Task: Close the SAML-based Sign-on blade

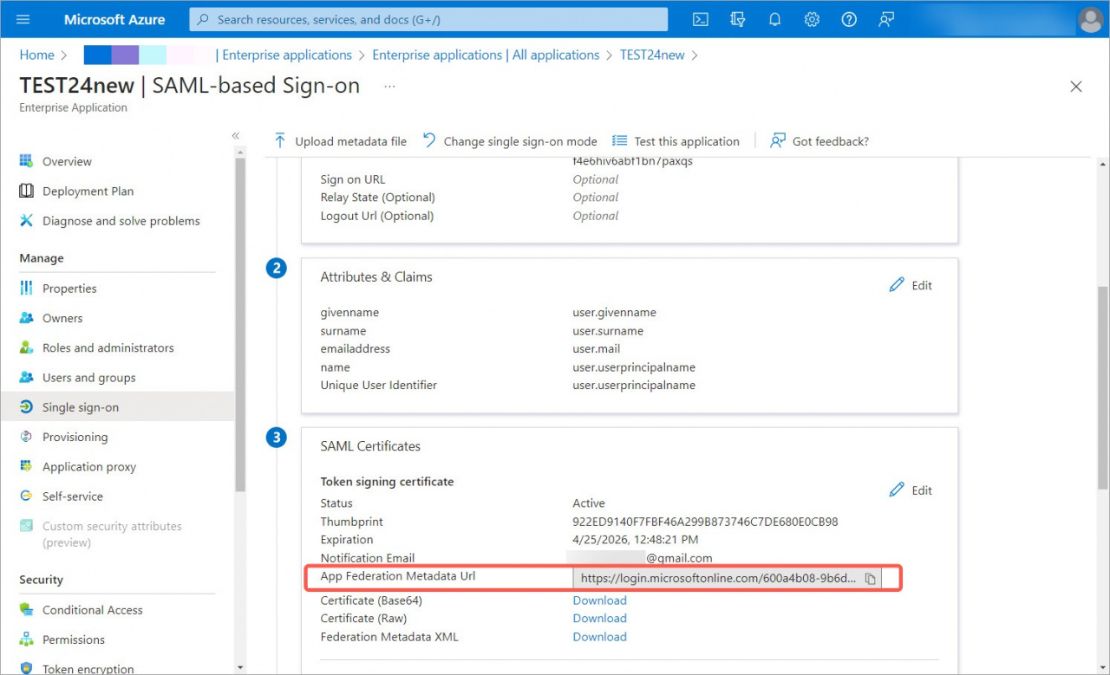Action: click(1076, 86)
